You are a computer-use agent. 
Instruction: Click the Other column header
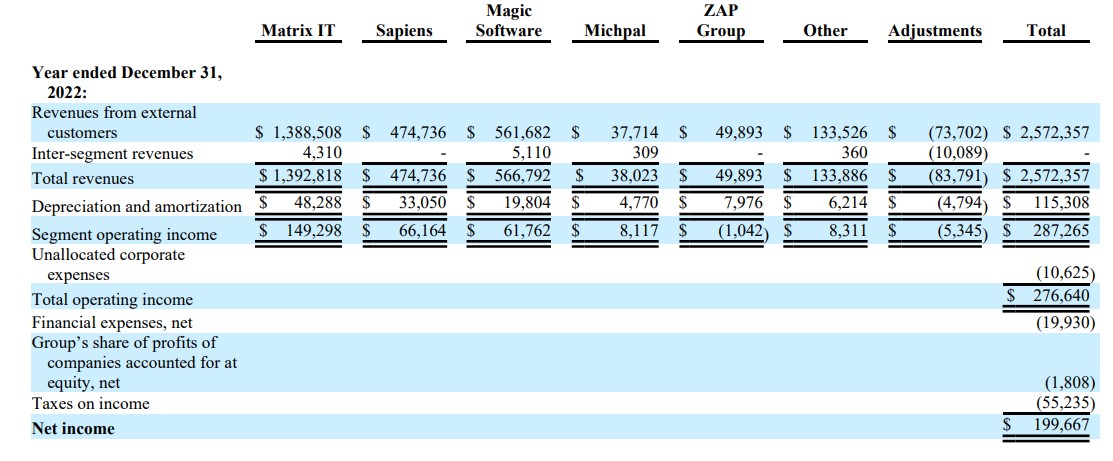click(826, 31)
